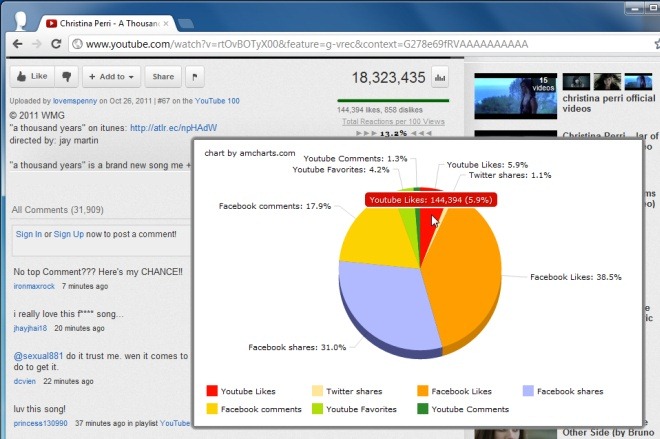Click chart by amcharts.com credit
660x439 pixels.
[x=250, y=153]
